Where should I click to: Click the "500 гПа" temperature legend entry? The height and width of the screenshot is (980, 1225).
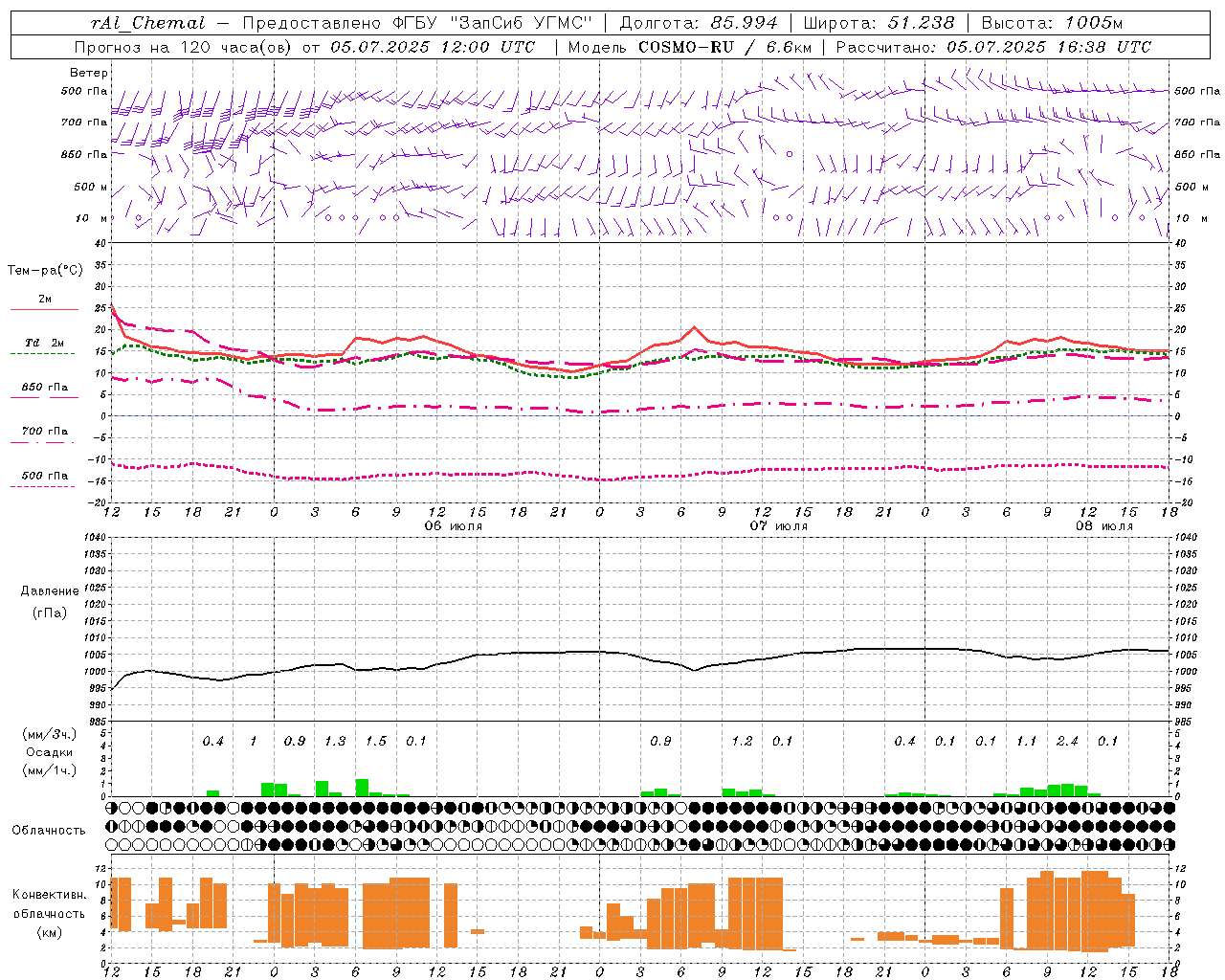(x=45, y=476)
